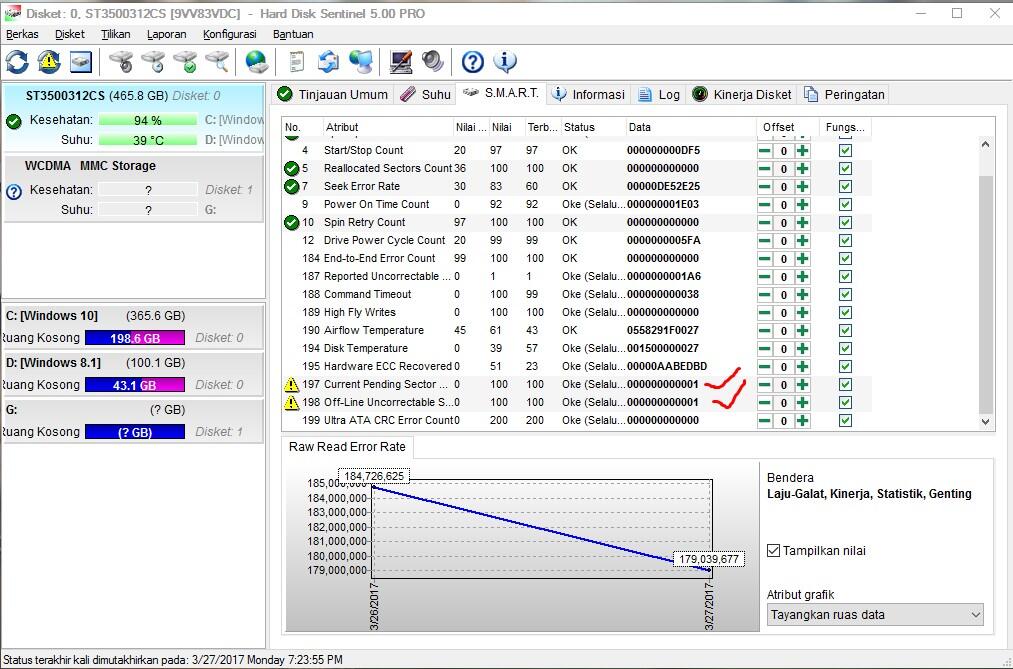Switch to the Peringatan tab
The image size is (1013, 669).
[x=844, y=94]
